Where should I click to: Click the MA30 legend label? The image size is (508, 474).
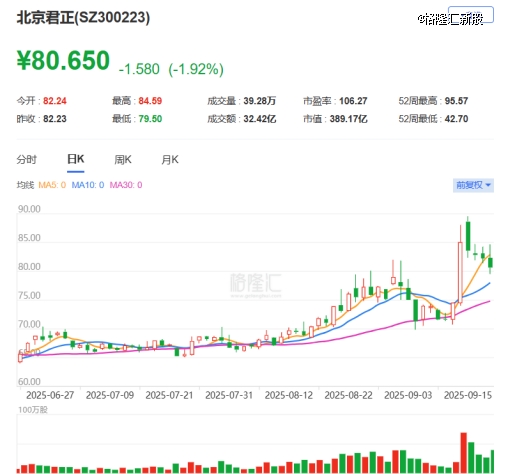[126, 185]
